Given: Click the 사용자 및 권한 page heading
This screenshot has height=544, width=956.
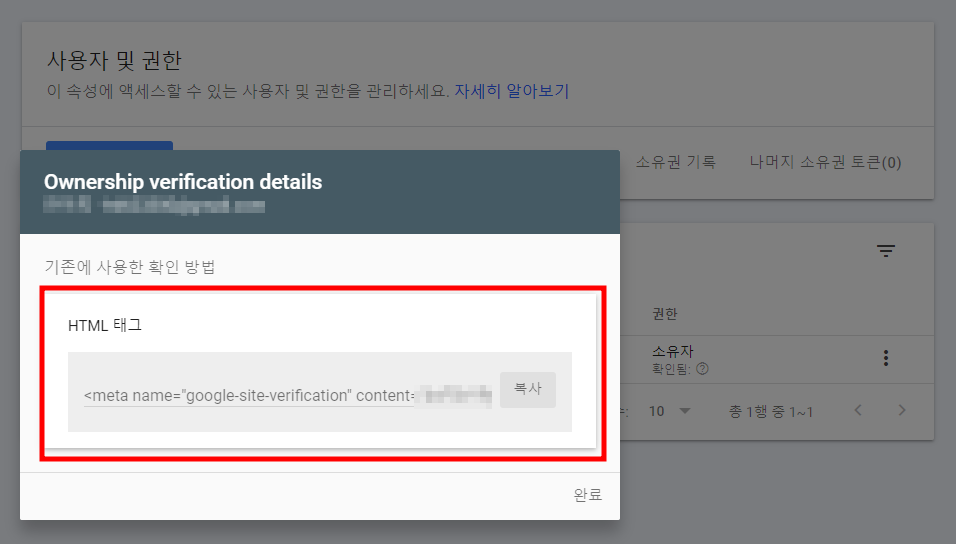Looking at the screenshot, I should [x=115, y=60].
